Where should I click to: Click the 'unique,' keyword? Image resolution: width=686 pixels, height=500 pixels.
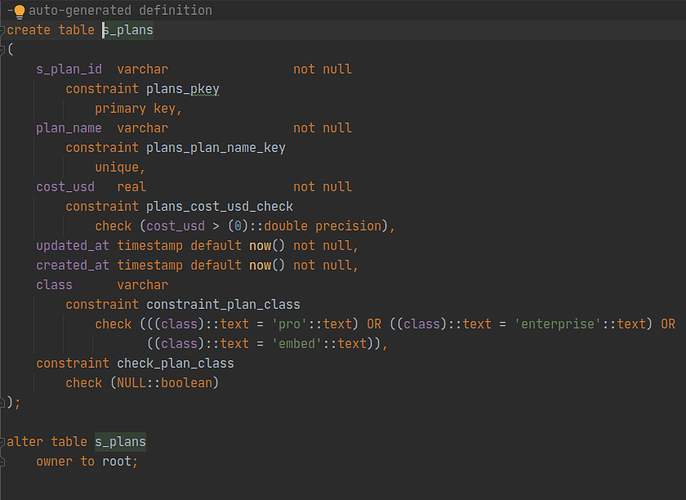(120, 168)
